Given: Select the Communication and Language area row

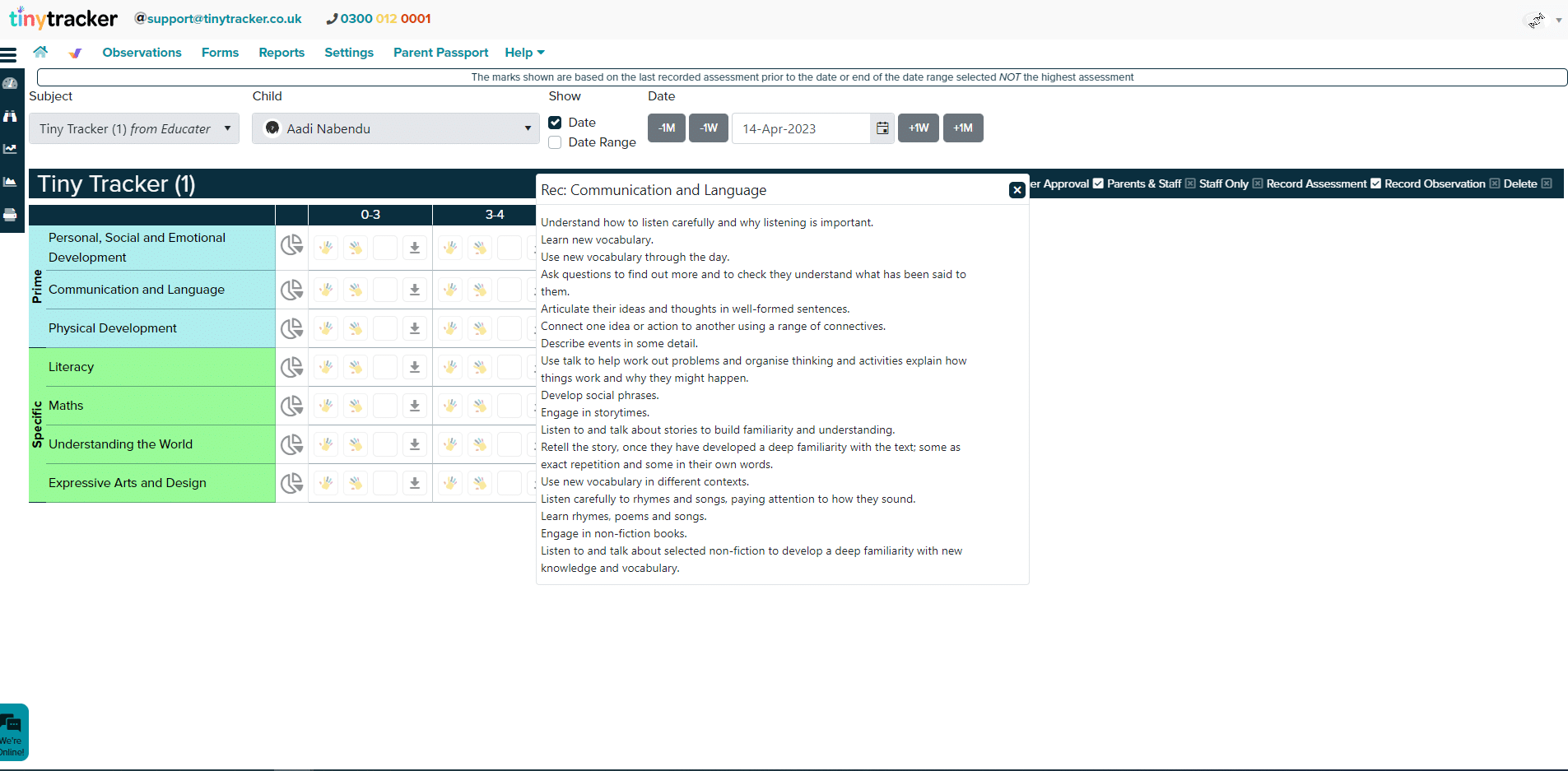Looking at the screenshot, I should [x=160, y=290].
